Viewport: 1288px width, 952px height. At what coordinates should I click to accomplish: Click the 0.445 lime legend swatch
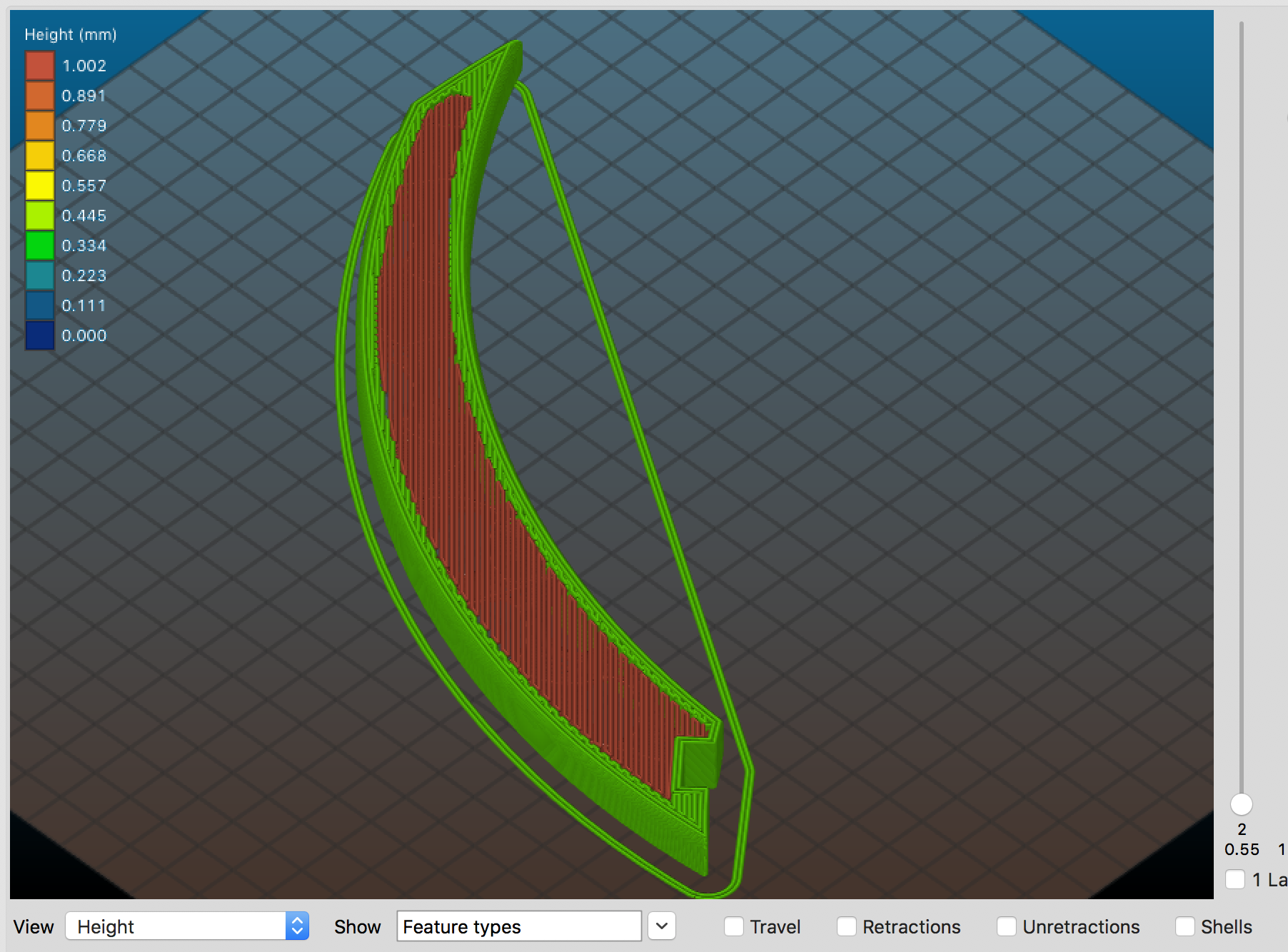40,216
